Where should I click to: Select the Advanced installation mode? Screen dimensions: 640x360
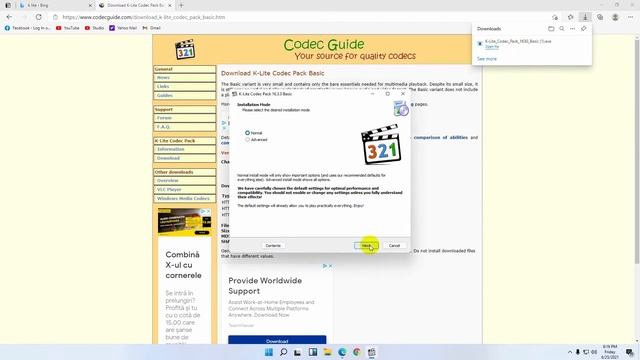pyautogui.click(x=256, y=140)
